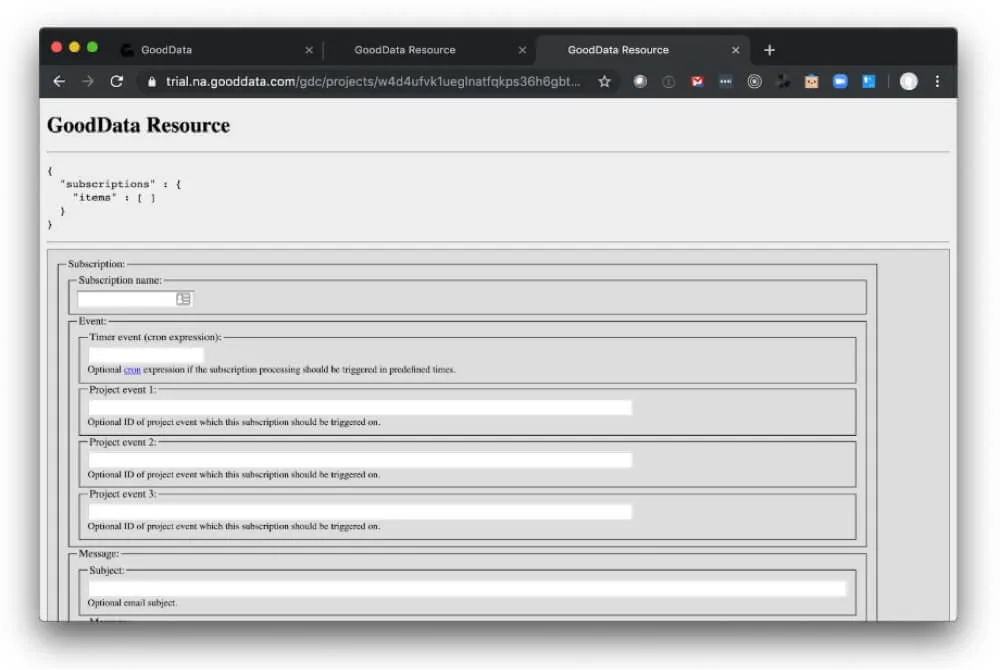This screenshot has height=670, width=1000.
Task: Bookmark this page with the star icon
Action: coord(605,82)
